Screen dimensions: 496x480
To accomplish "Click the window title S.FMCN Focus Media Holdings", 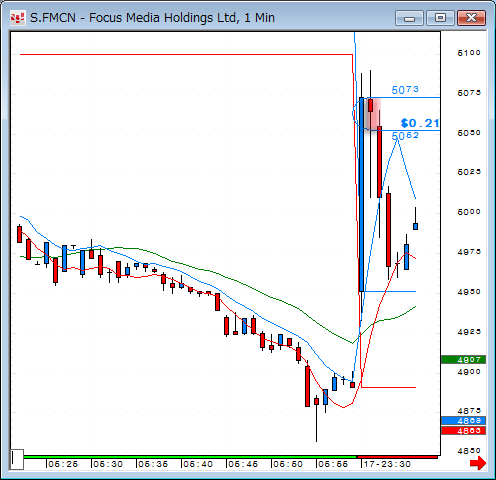I will [x=152, y=18].
